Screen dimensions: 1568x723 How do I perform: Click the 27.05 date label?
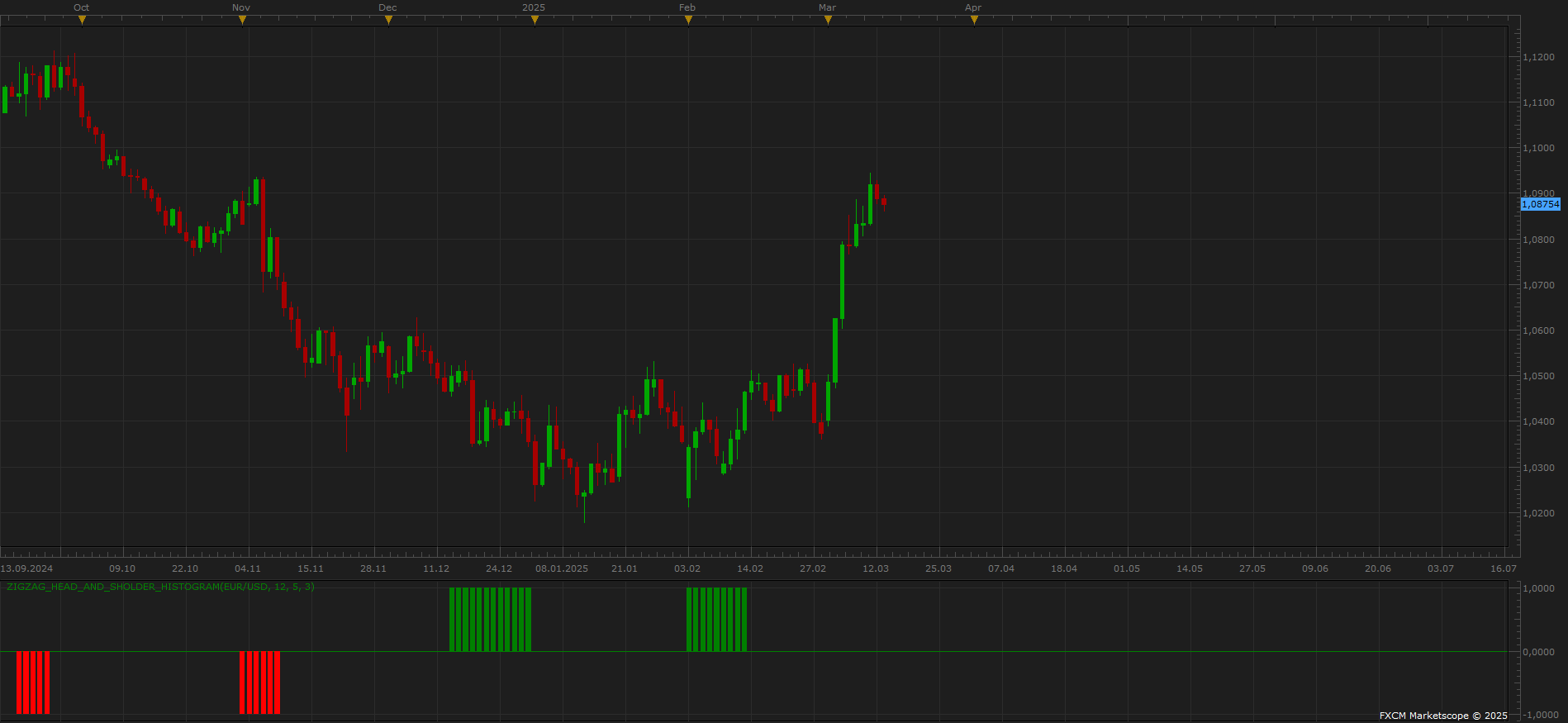point(1252,568)
